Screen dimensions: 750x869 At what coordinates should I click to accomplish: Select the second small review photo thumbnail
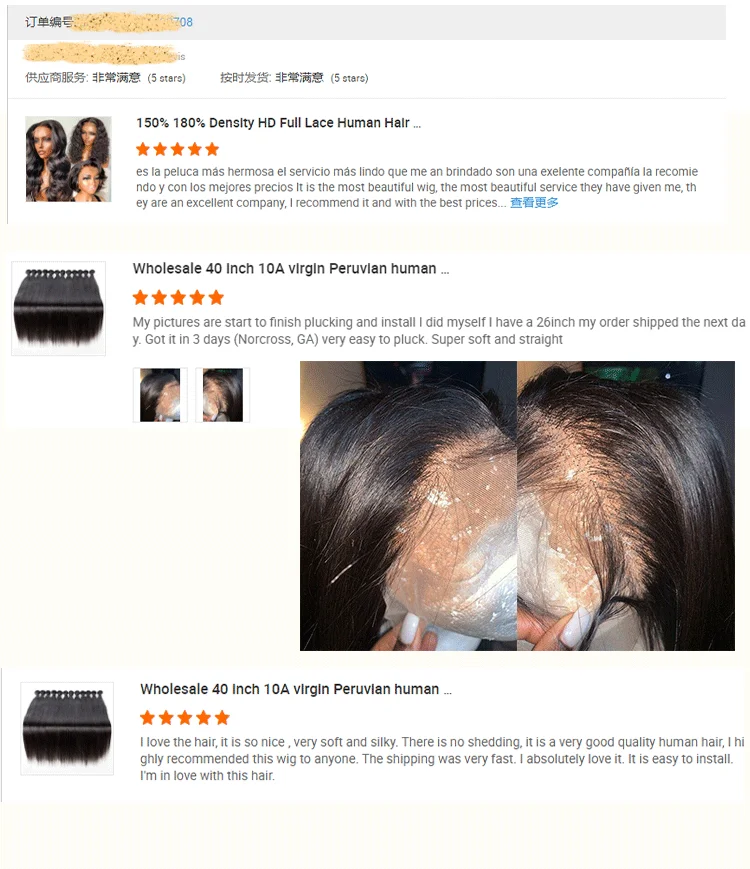(223, 395)
